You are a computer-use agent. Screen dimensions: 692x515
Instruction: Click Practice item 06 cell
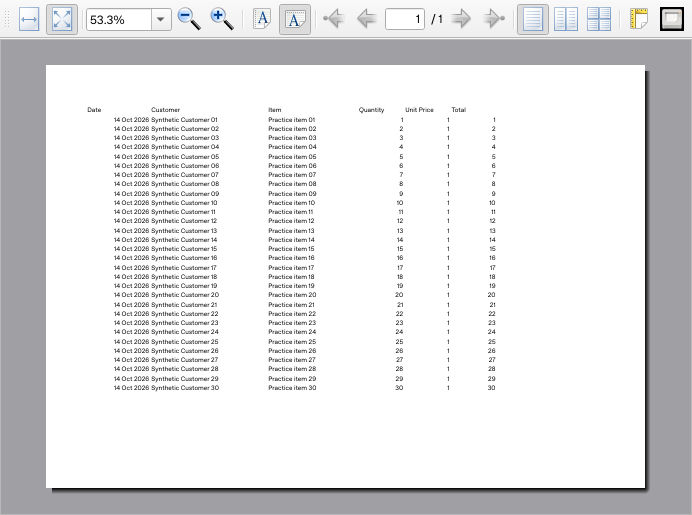tap(292, 166)
